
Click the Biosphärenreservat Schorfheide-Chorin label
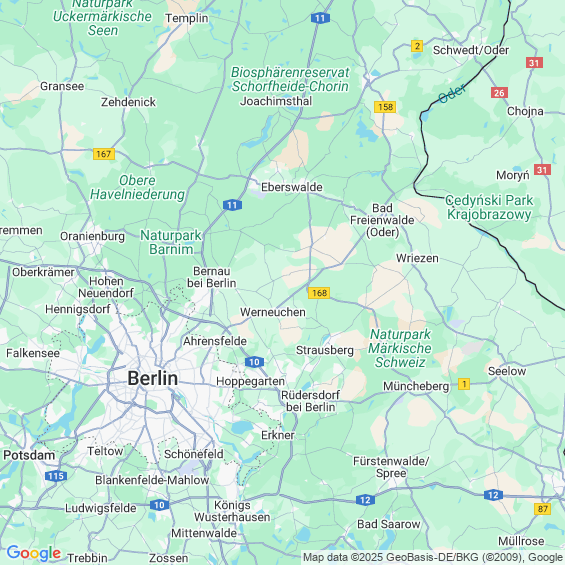290,79
